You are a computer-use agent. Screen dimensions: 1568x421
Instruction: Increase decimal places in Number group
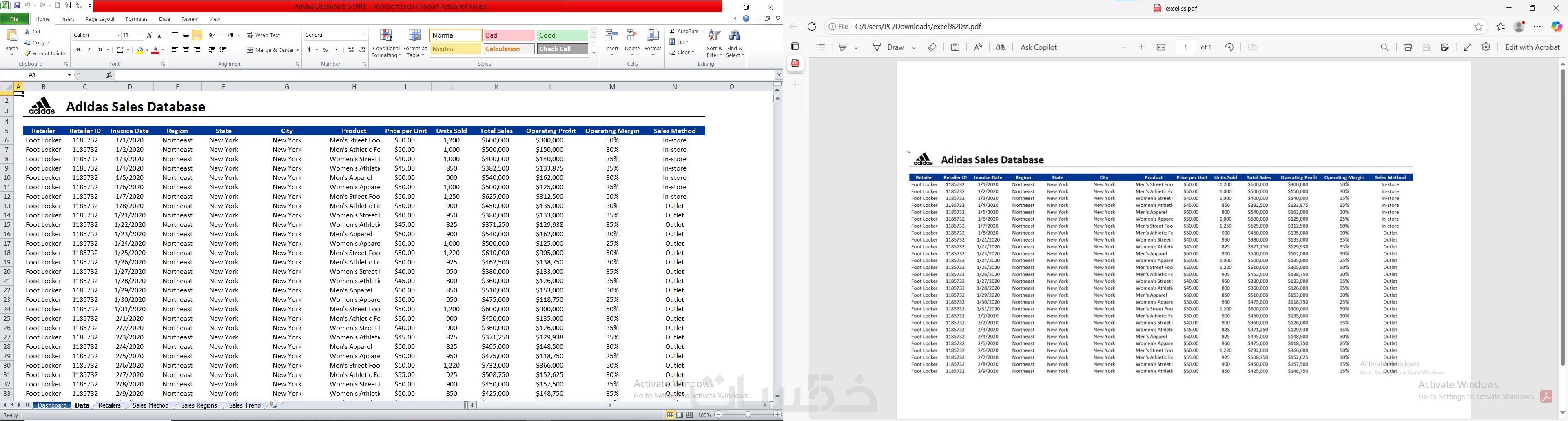coord(351,50)
